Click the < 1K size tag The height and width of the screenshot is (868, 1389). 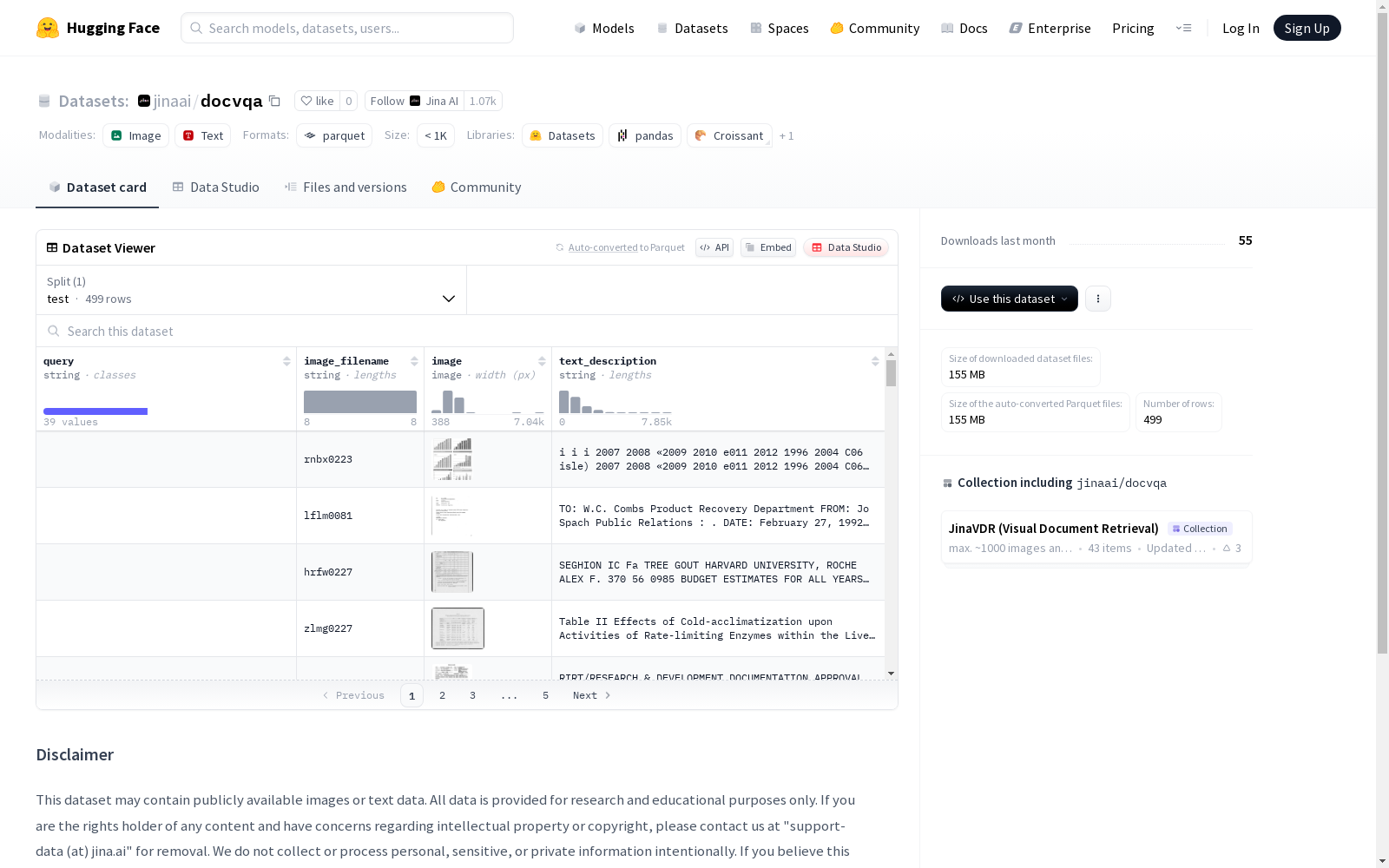pos(436,135)
